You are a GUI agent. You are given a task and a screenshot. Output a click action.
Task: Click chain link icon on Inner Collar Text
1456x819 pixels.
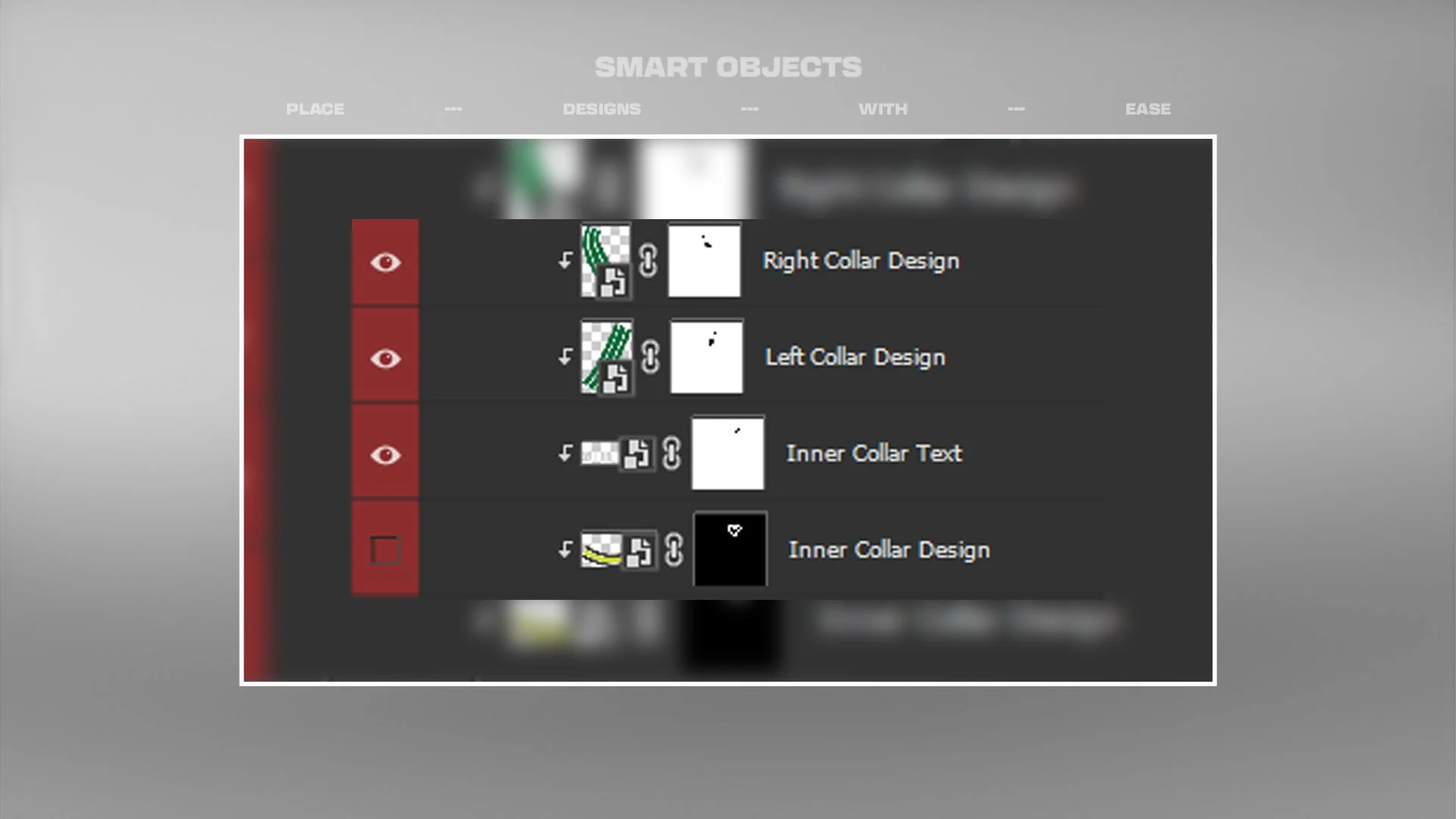point(672,453)
